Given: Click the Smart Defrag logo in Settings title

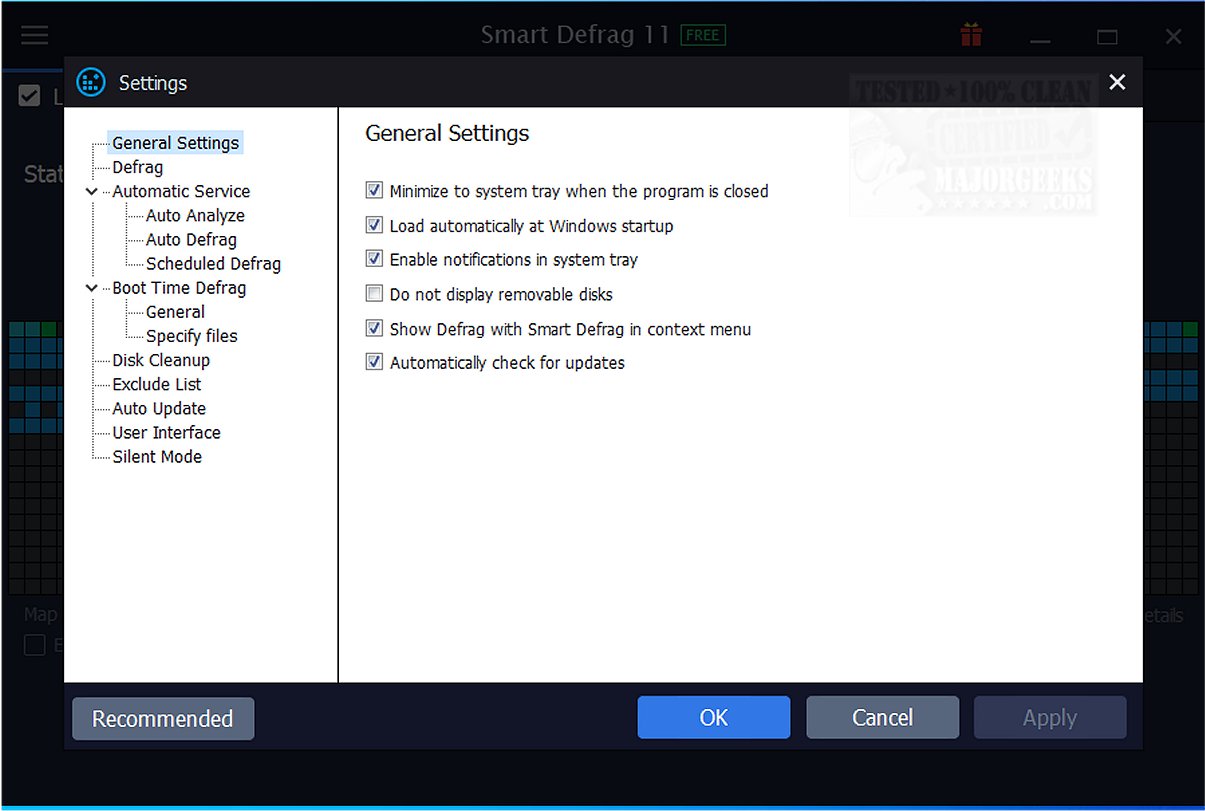Looking at the screenshot, I should [91, 82].
